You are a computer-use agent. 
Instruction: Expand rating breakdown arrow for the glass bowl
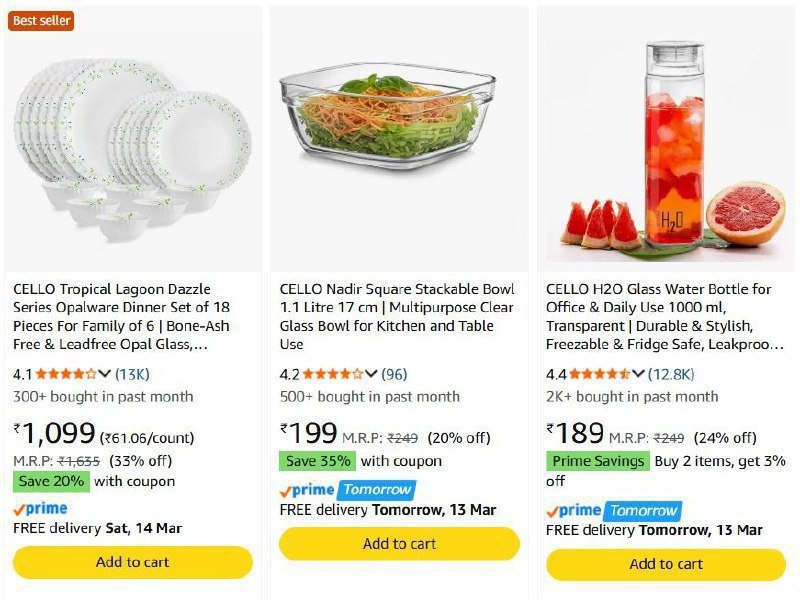(371, 374)
